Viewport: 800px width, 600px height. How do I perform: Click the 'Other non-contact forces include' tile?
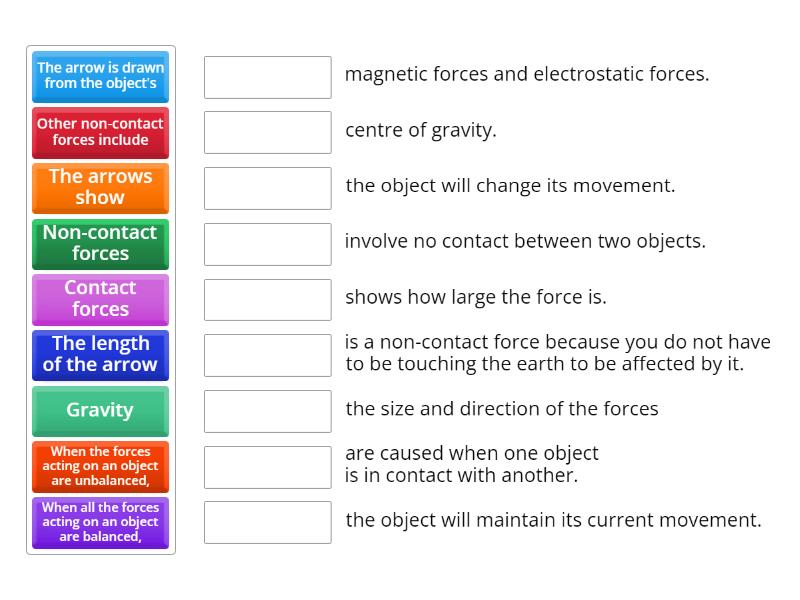100,132
